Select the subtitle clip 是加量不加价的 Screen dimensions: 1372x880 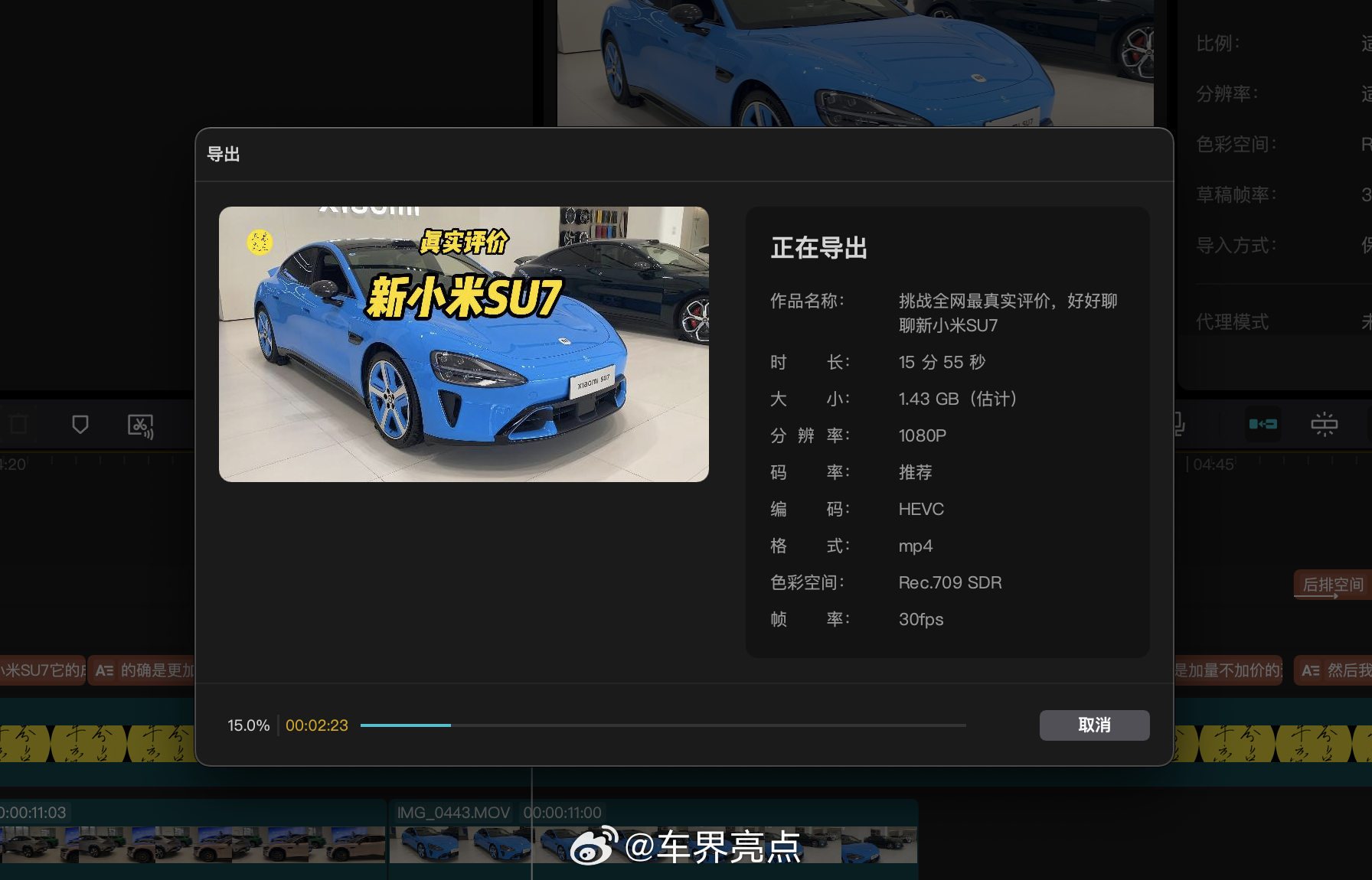(x=1228, y=670)
